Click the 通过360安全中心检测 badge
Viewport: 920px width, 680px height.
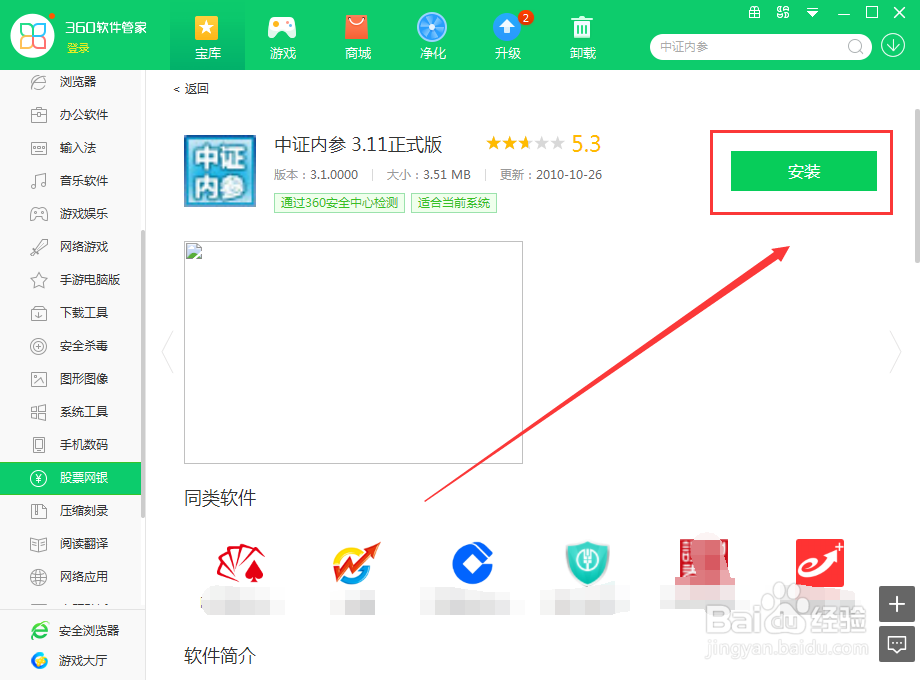click(339, 203)
